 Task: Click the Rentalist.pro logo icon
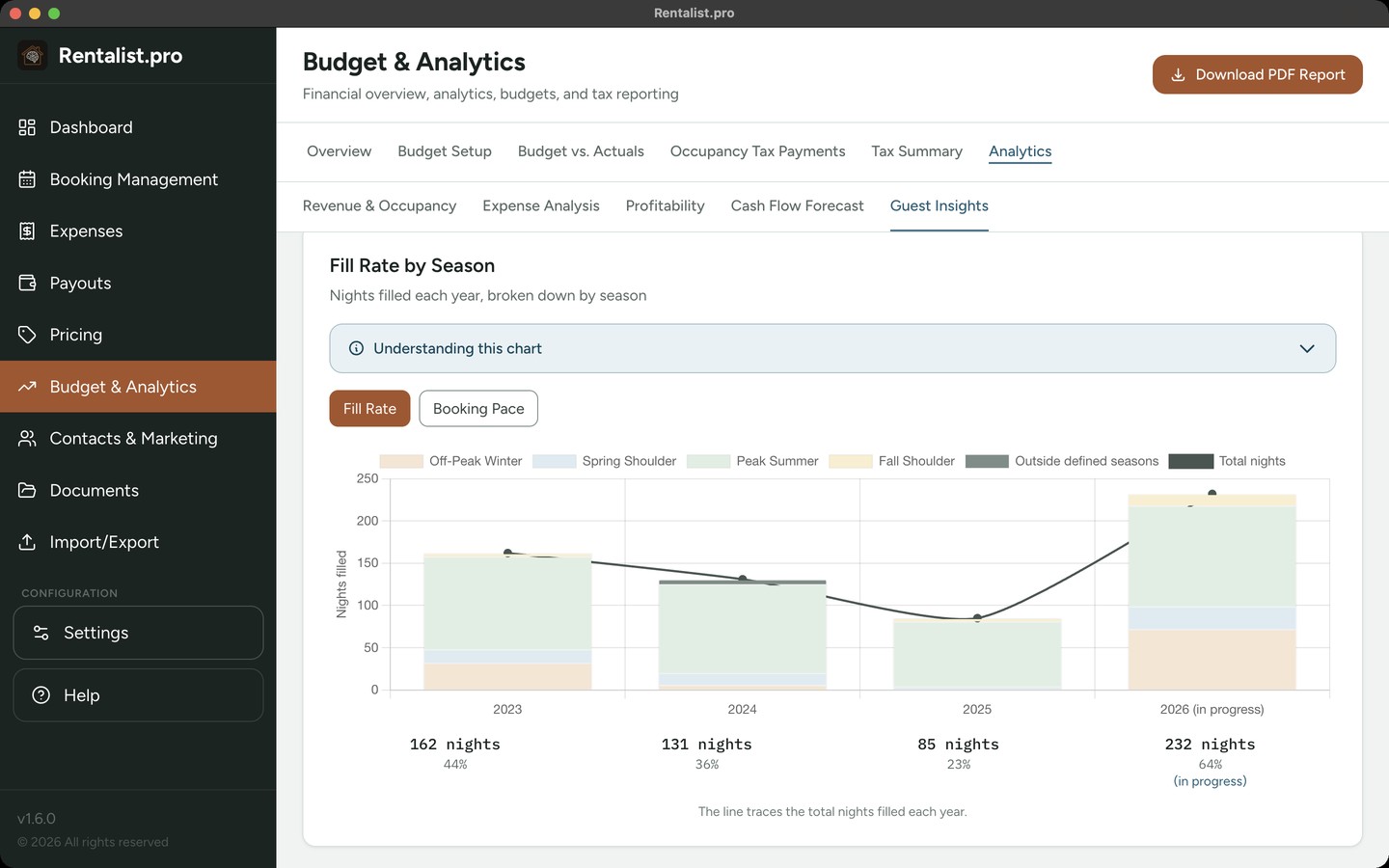(32, 56)
